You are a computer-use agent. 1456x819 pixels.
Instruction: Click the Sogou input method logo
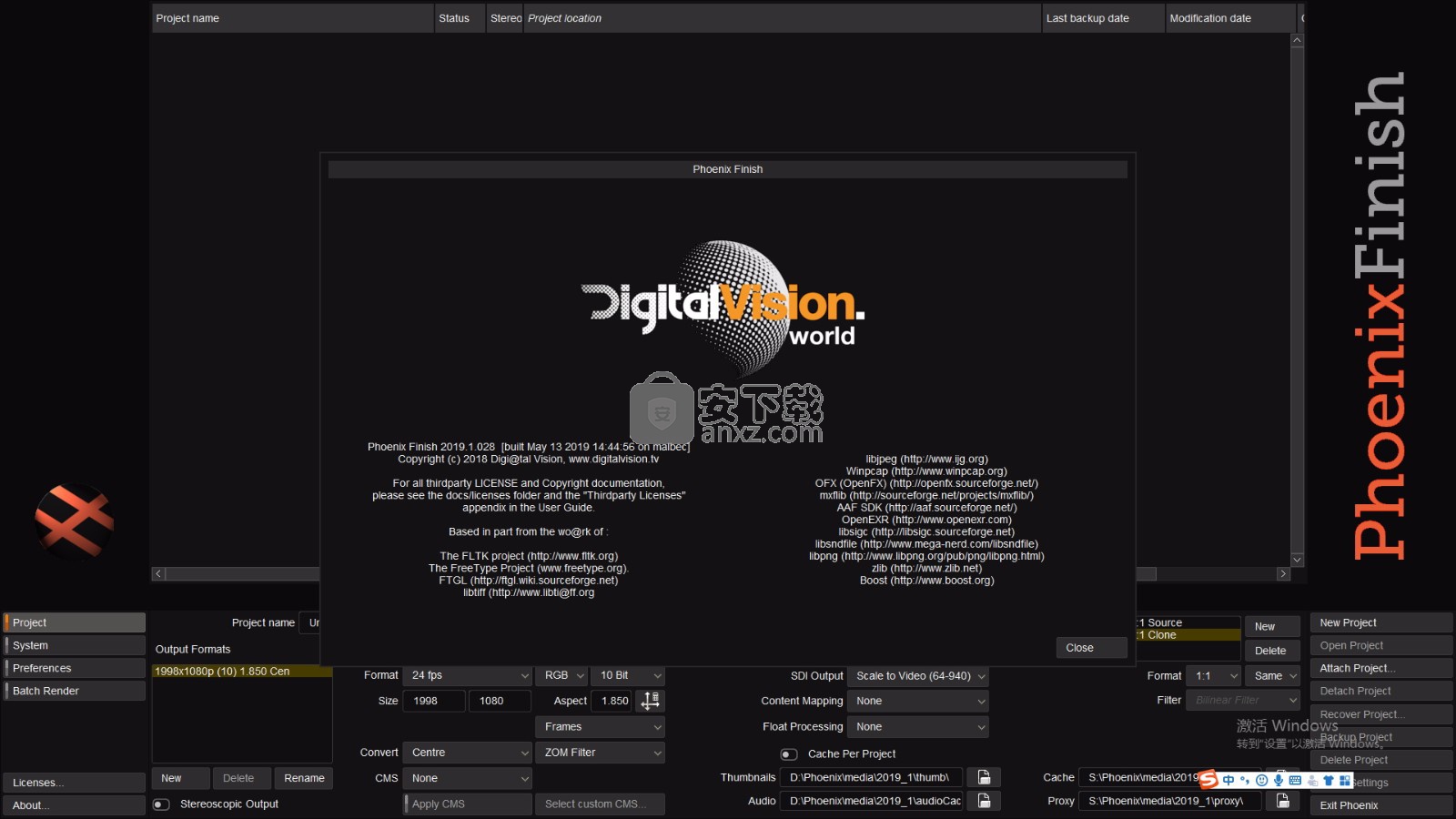pyautogui.click(x=1208, y=780)
